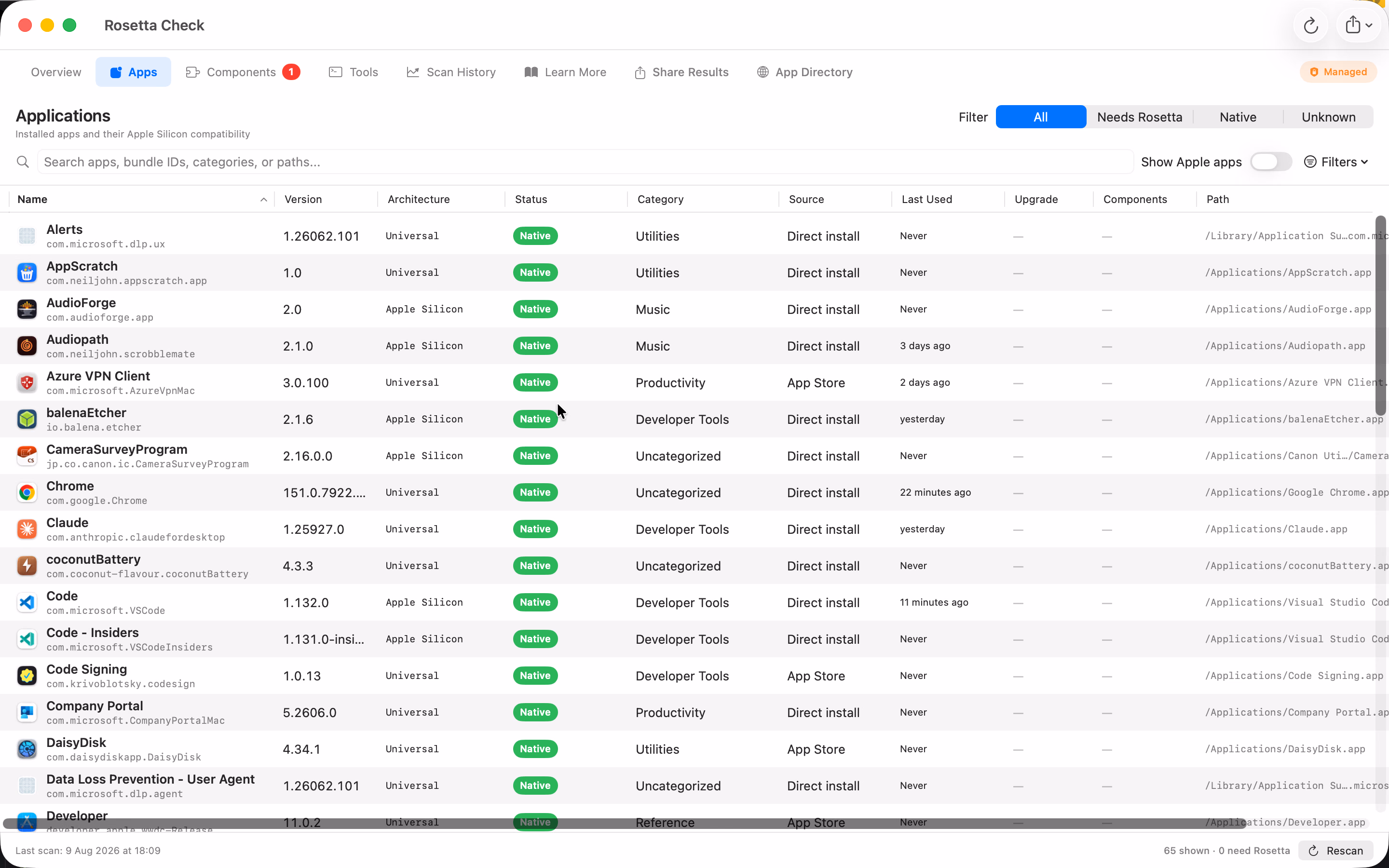Screen dimensions: 1389x868
Task: Click the Code Signing app icon
Action: coord(27,676)
